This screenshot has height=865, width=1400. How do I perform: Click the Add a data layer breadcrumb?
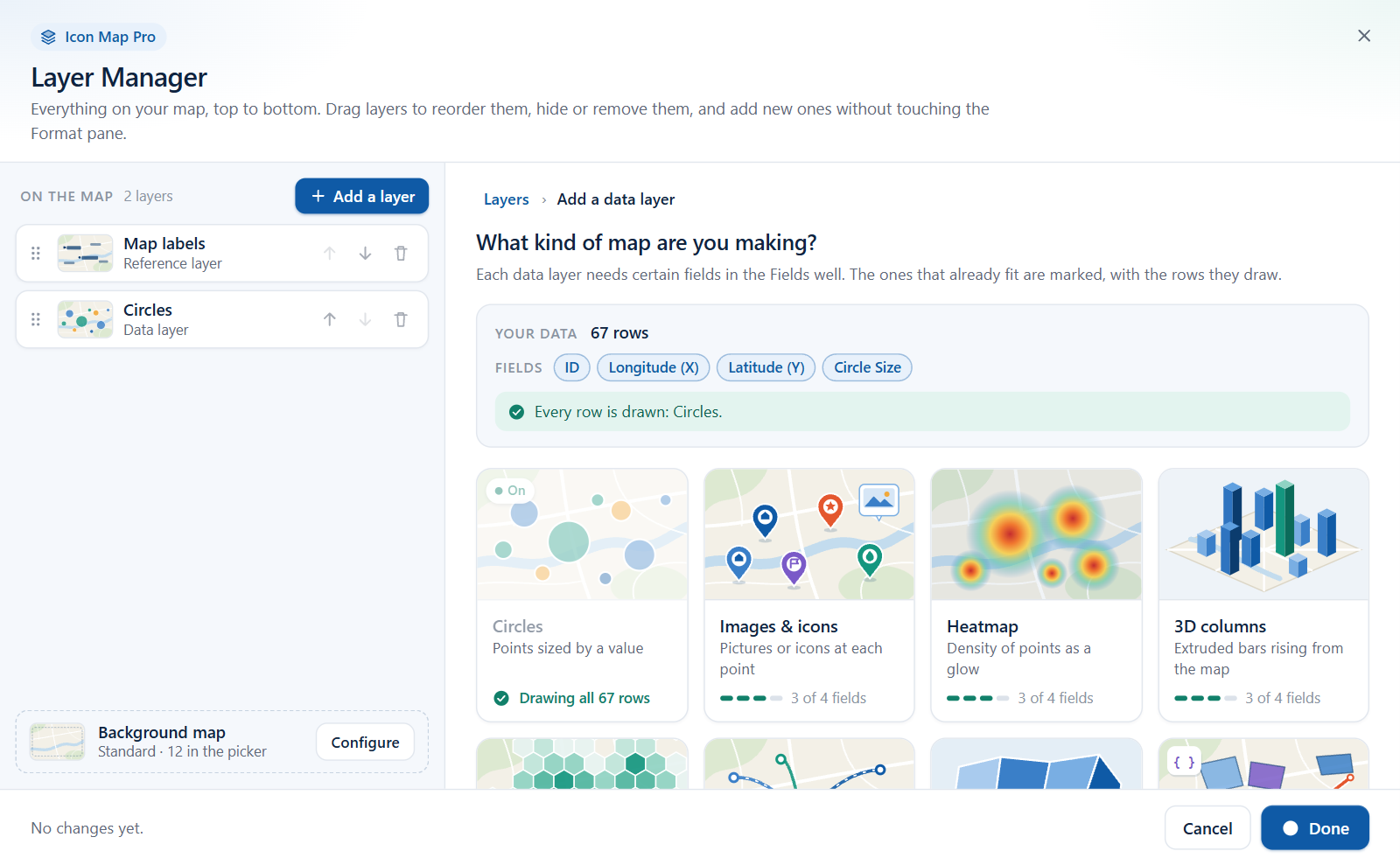[616, 199]
